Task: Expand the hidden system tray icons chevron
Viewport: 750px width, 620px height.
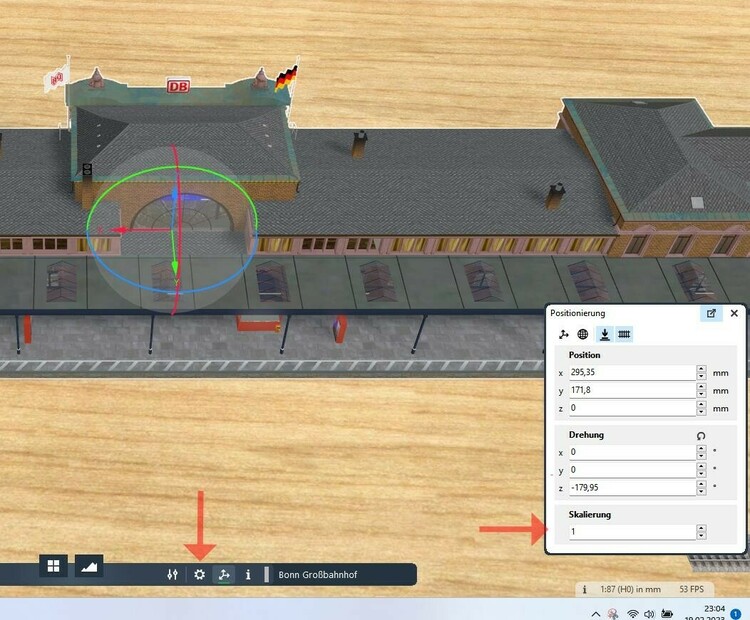Action: click(x=596, y=614)
